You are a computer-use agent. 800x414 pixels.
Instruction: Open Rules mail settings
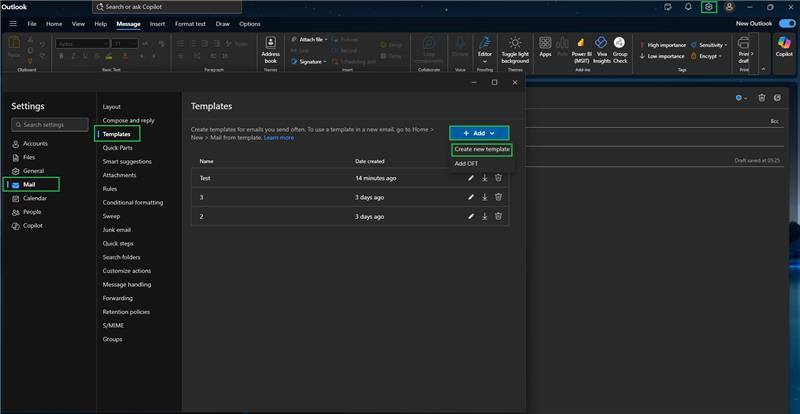pyautogui.click(x=110, y=189)
